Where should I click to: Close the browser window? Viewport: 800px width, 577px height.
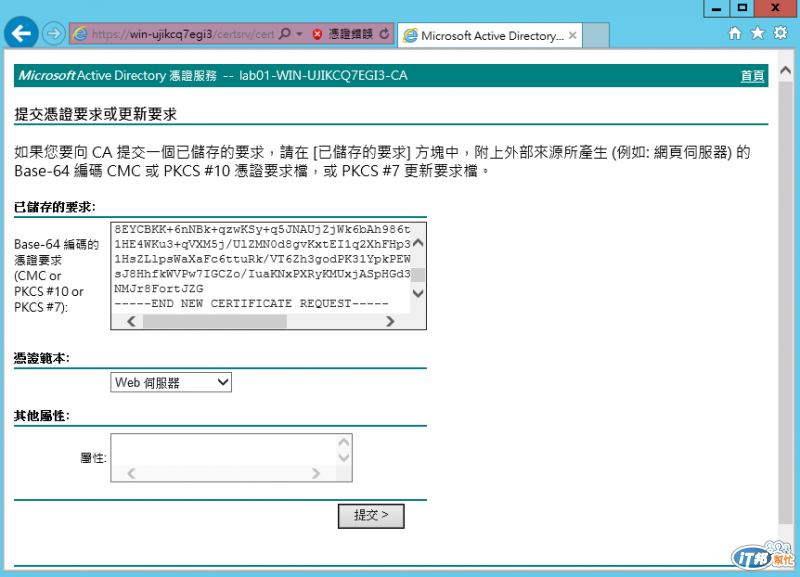pyautogui.click(x=776, y=8)
